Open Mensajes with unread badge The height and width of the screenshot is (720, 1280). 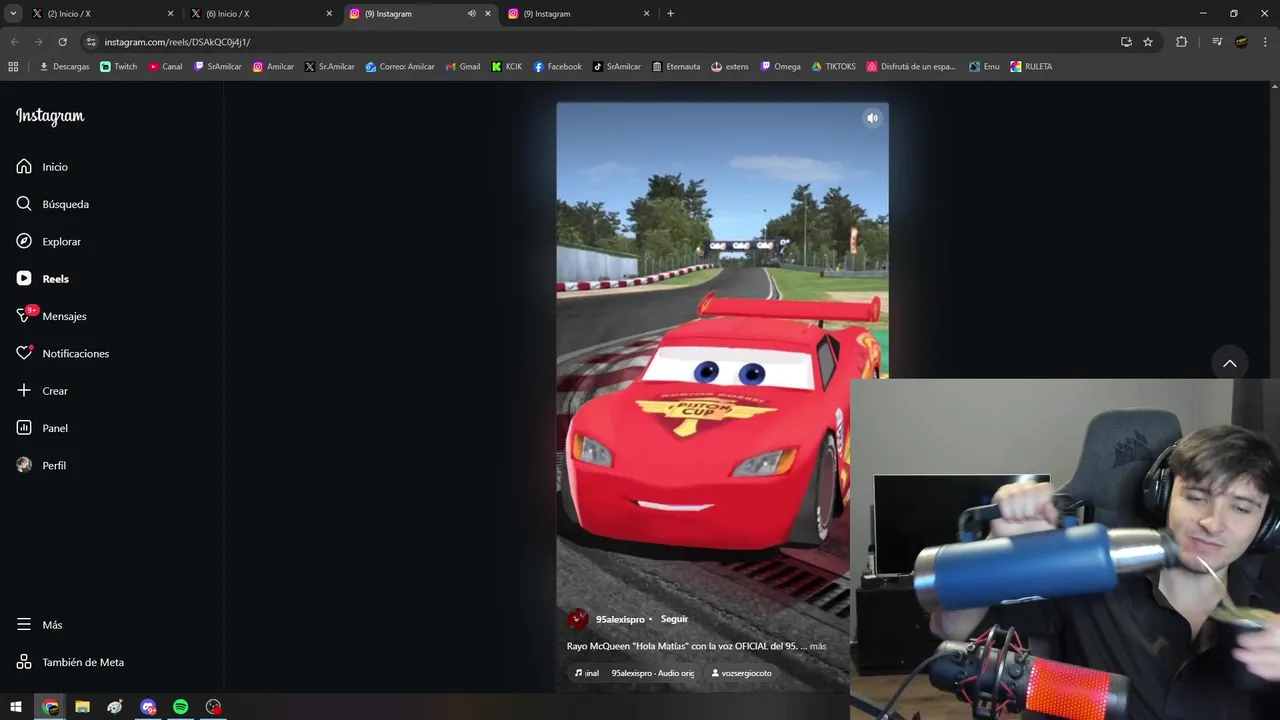(51, 316)
